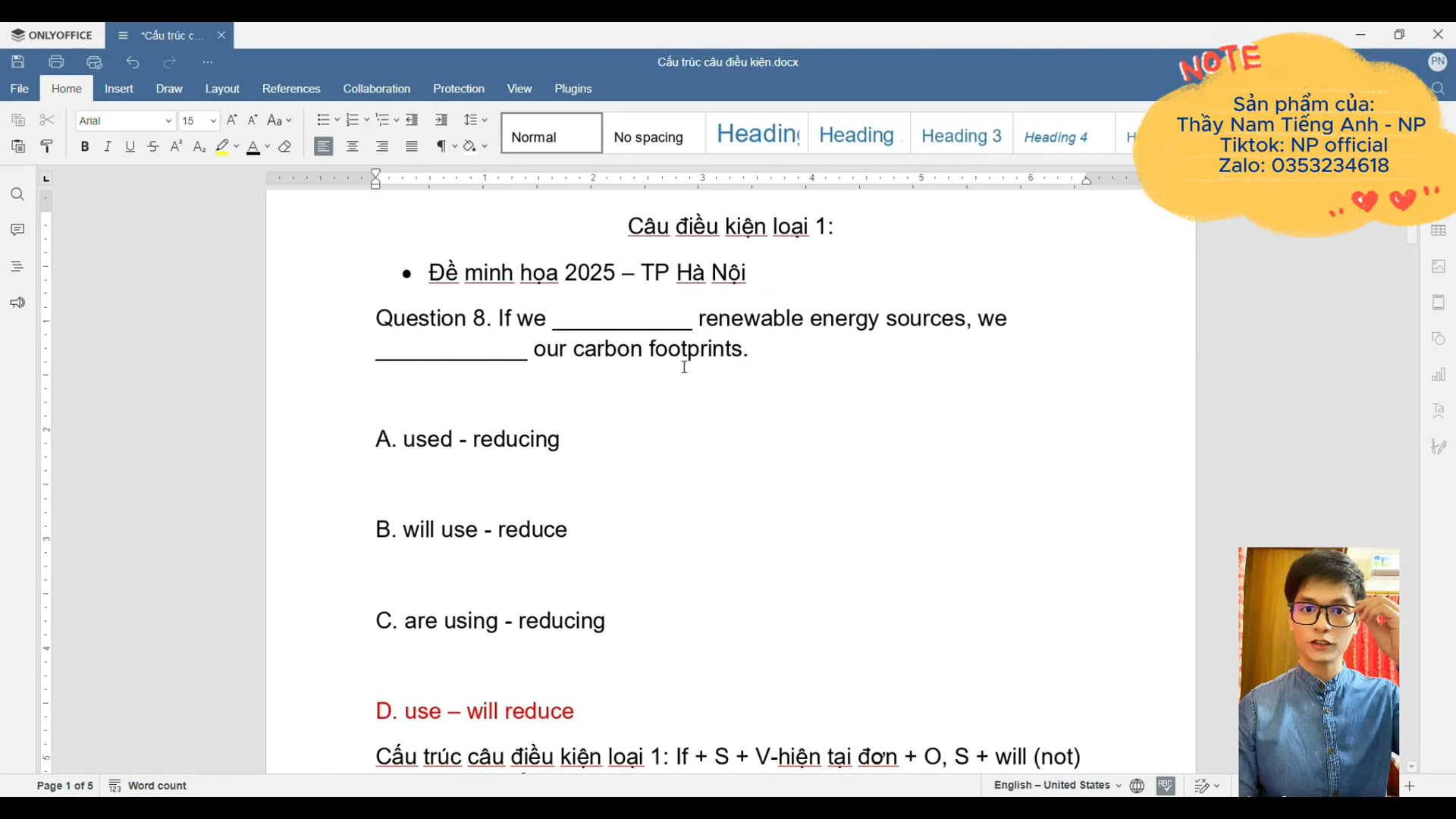Open Table settings in the right sidebar
This screenshot has width=1456, height=819.
[x=1439, y=231]
